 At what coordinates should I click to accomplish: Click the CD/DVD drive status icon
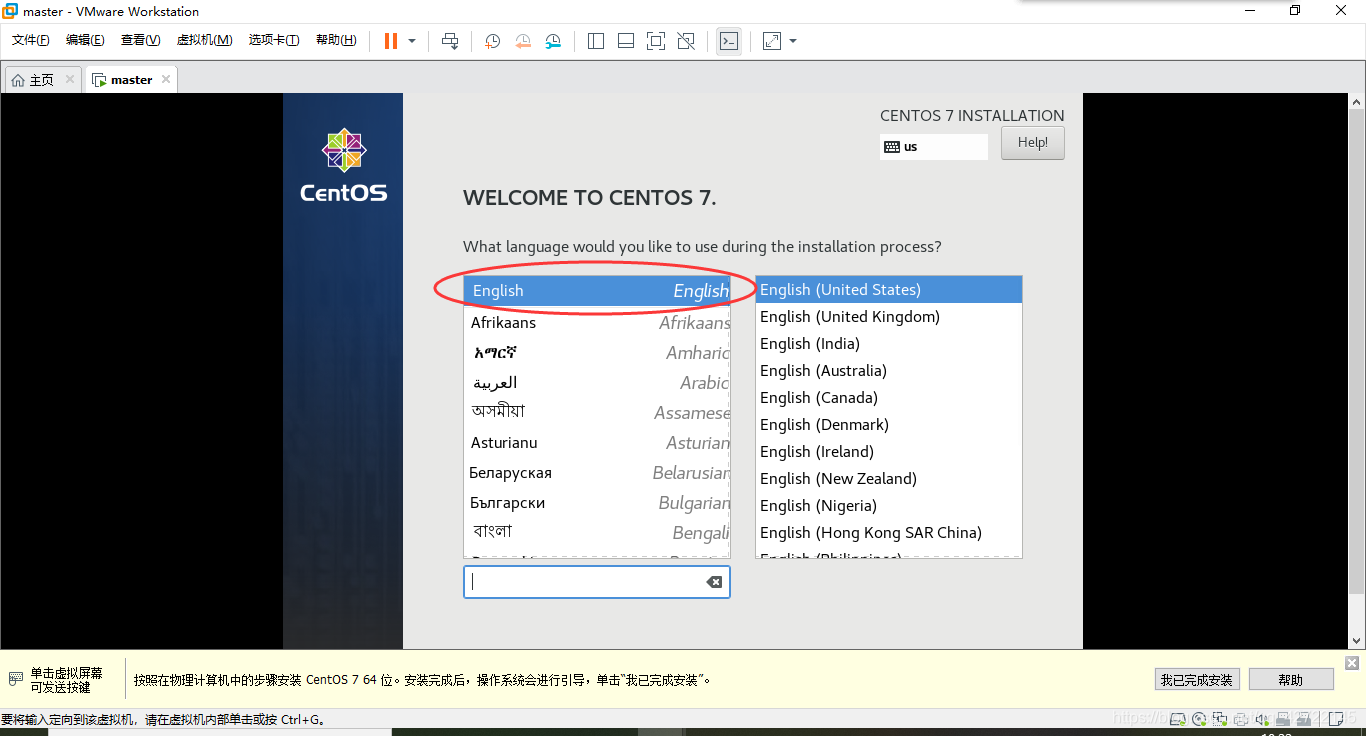(x=1199, y=718)
